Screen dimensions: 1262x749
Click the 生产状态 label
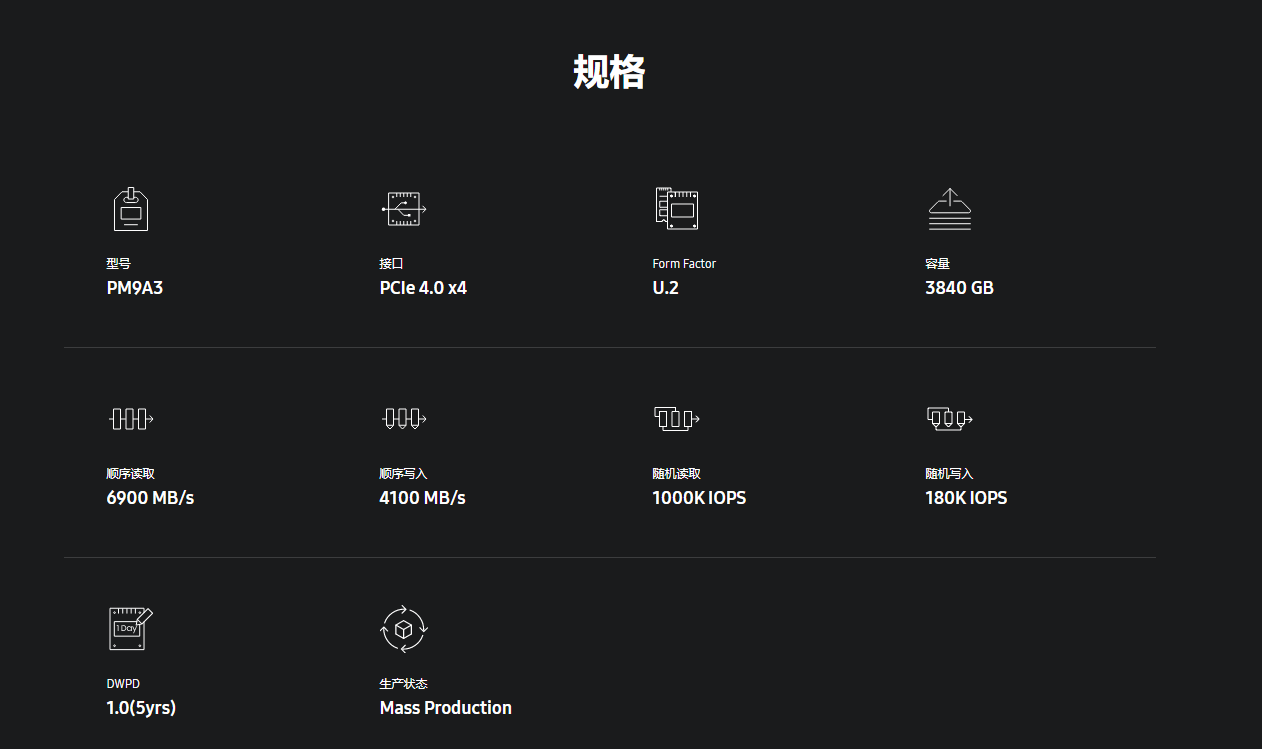[403, 684]
